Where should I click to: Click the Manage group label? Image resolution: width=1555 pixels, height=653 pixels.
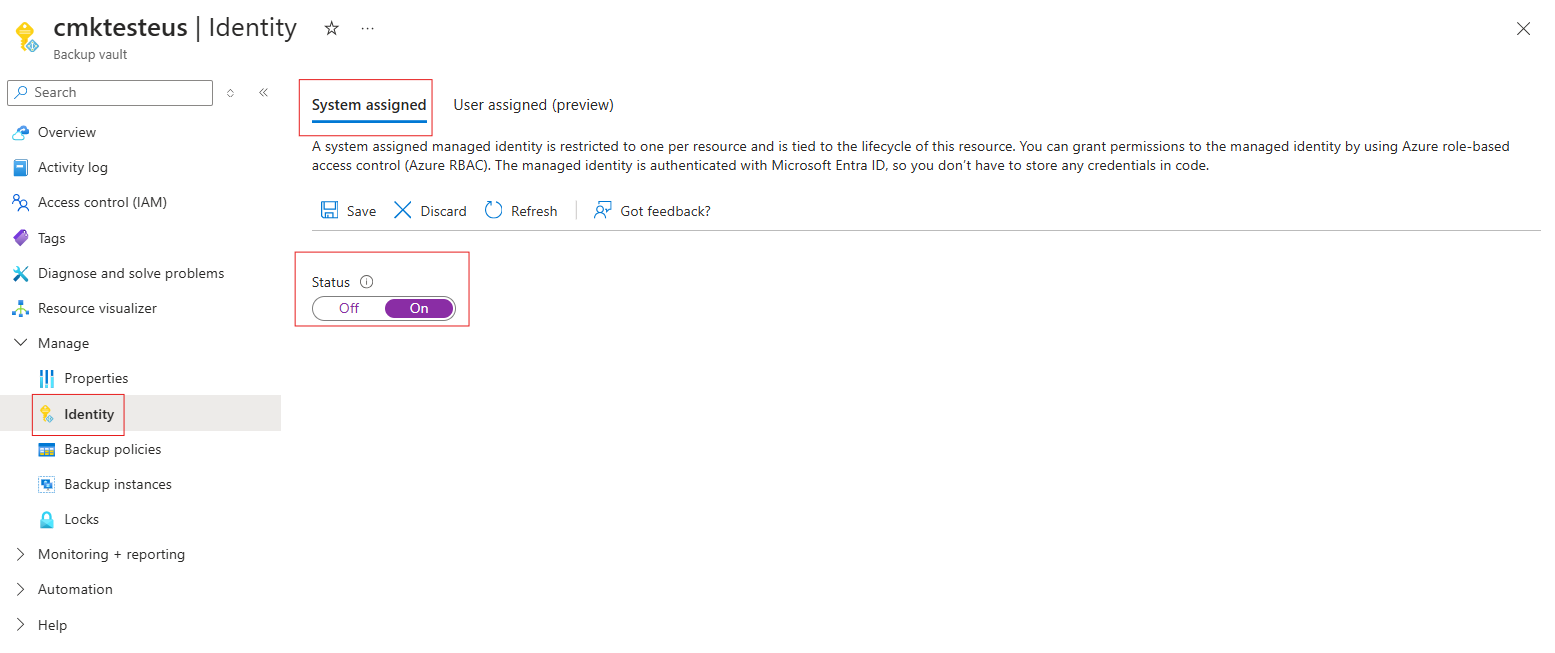63,343
